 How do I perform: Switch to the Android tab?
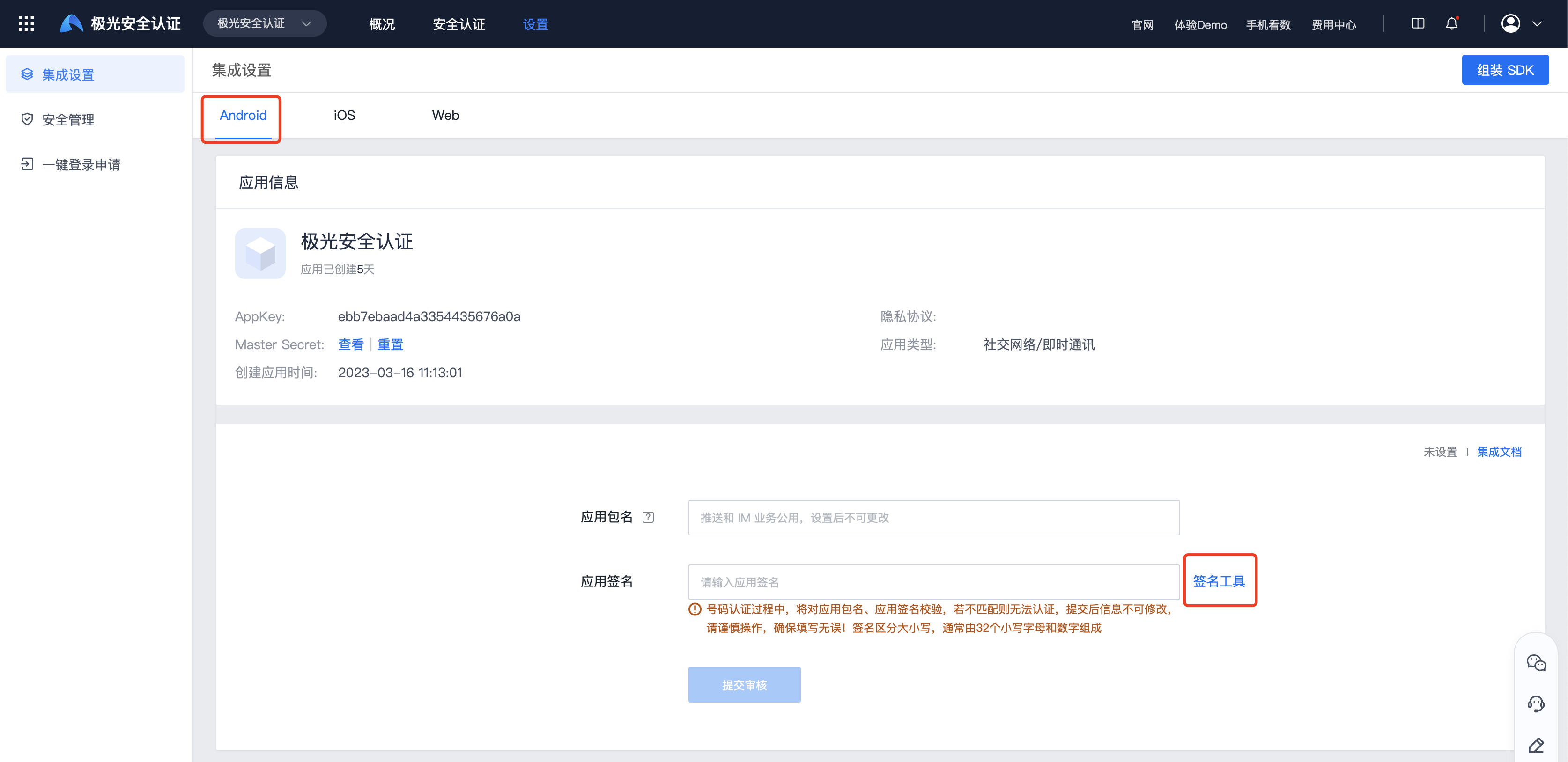click(x=243, y=116)
